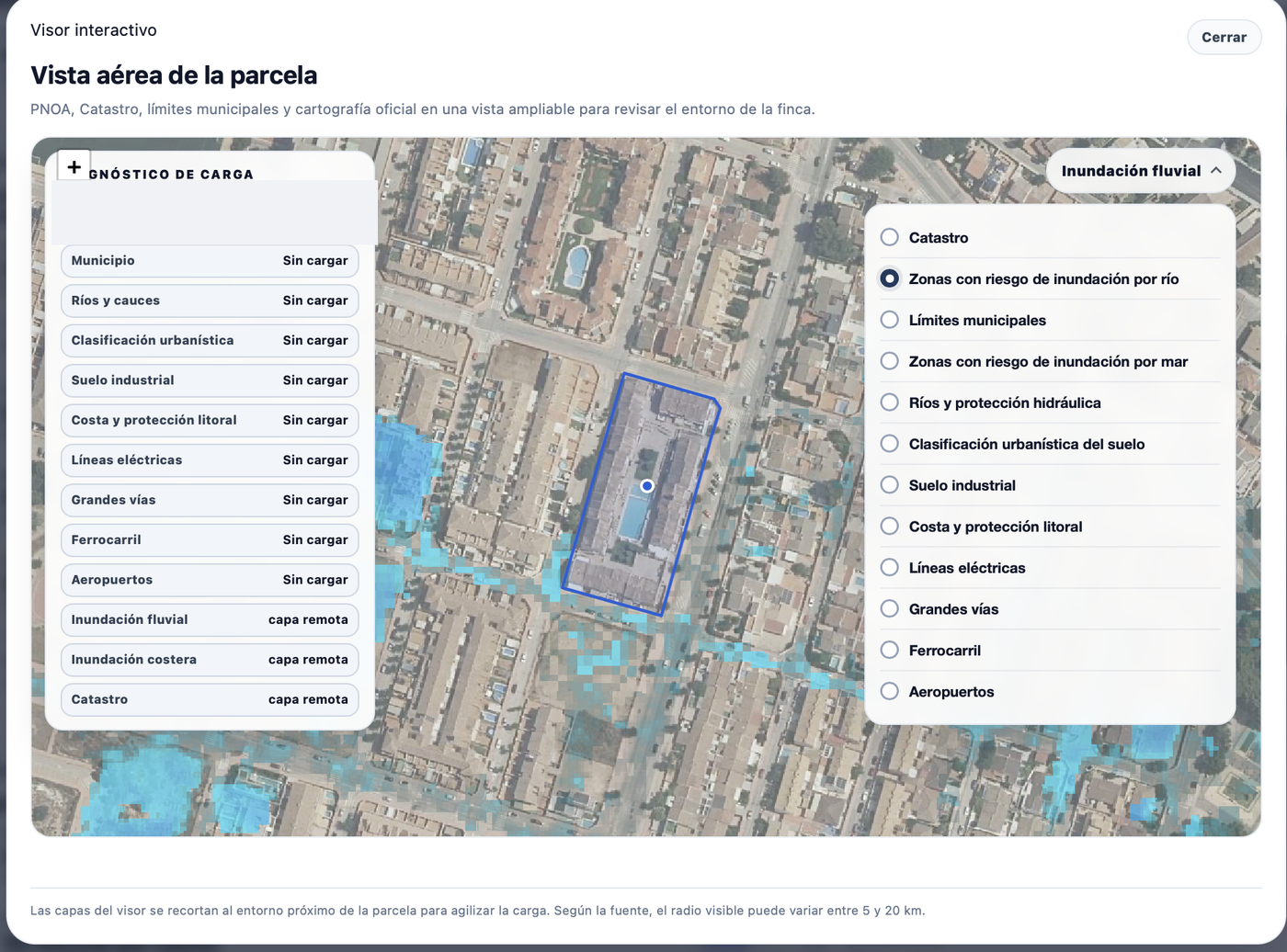
Task: Click the Vista aérea de la parcela heading
Action: (174, 75)
